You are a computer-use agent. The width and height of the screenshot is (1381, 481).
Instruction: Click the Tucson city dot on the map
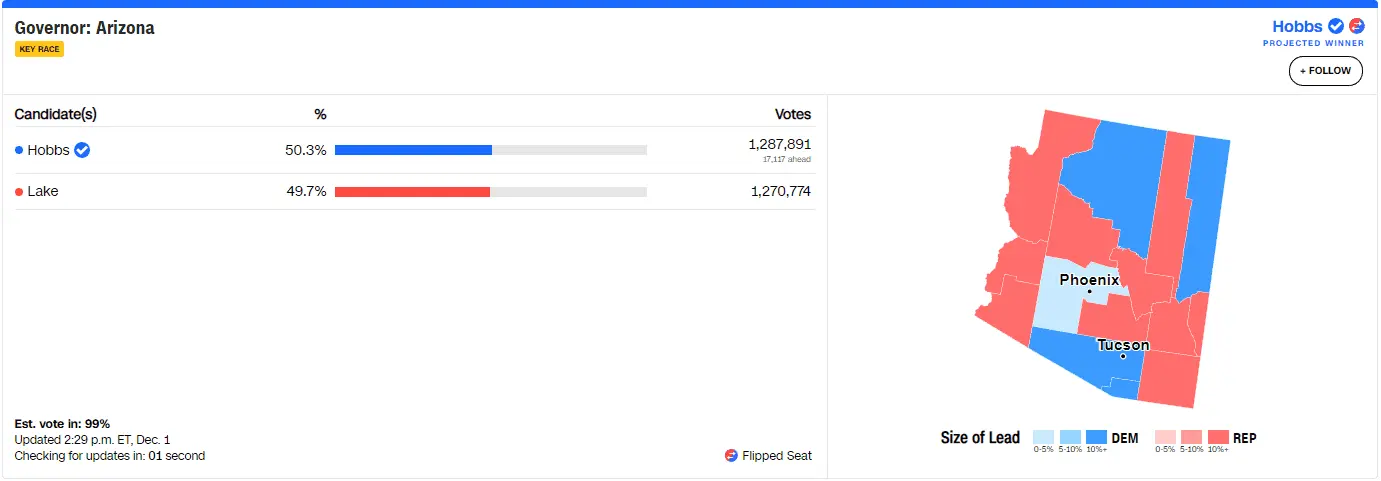click(1123, 357)
